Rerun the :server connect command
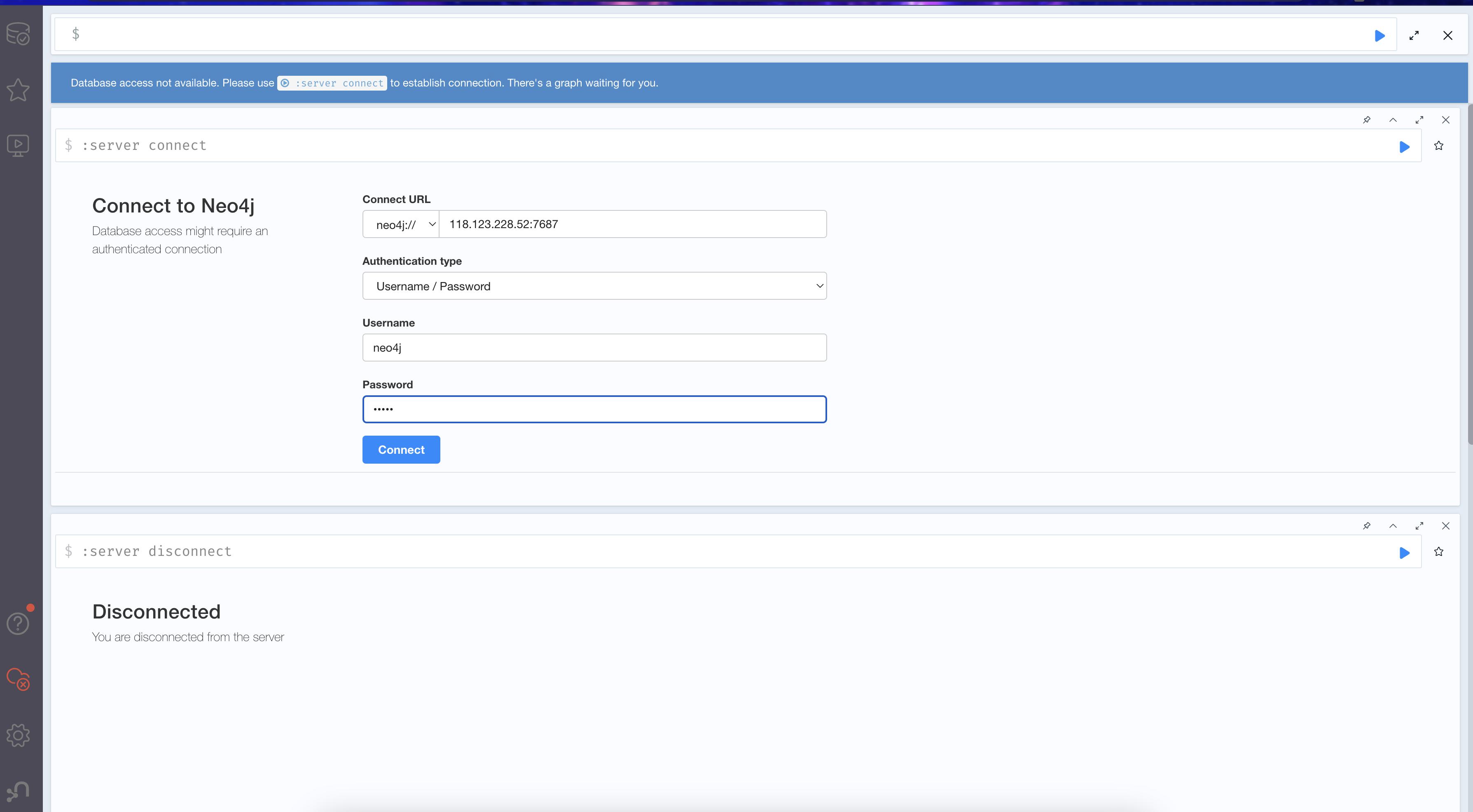The width and height of the screenshot is (1473, 812). pyautogui.click(x=1404, y=147)
